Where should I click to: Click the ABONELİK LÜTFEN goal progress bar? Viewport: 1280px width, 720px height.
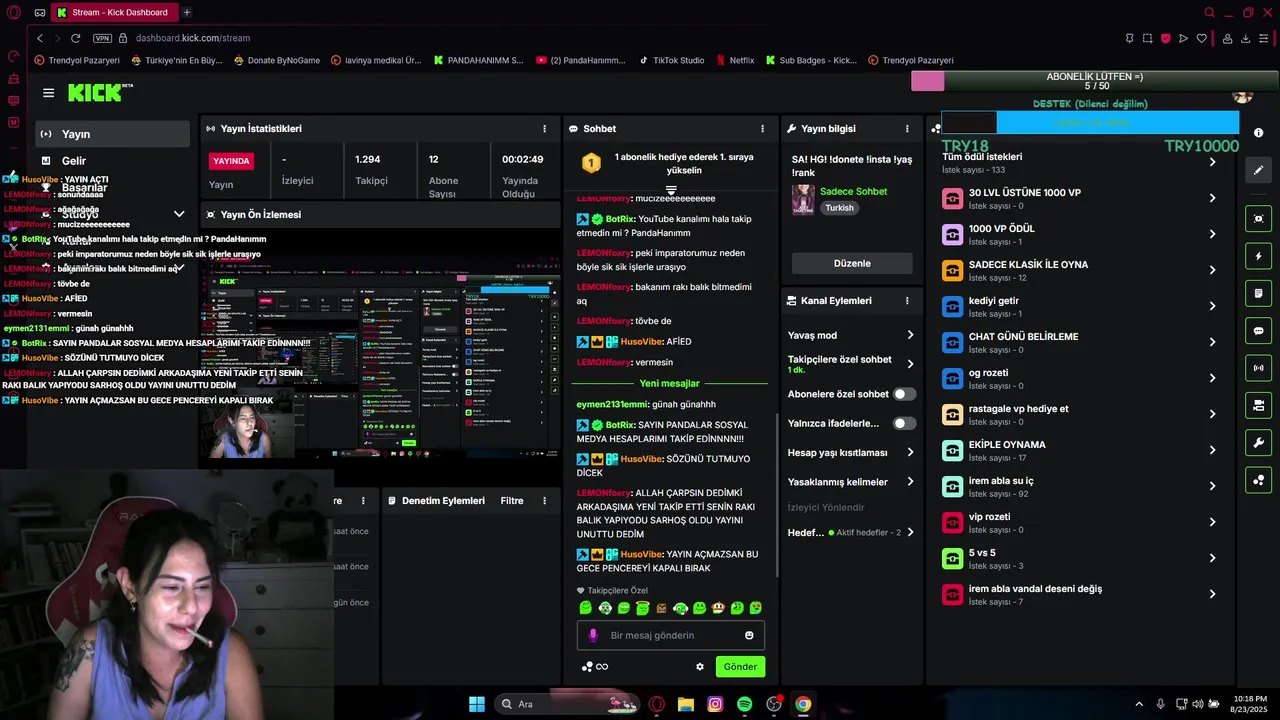[1094, 81]
